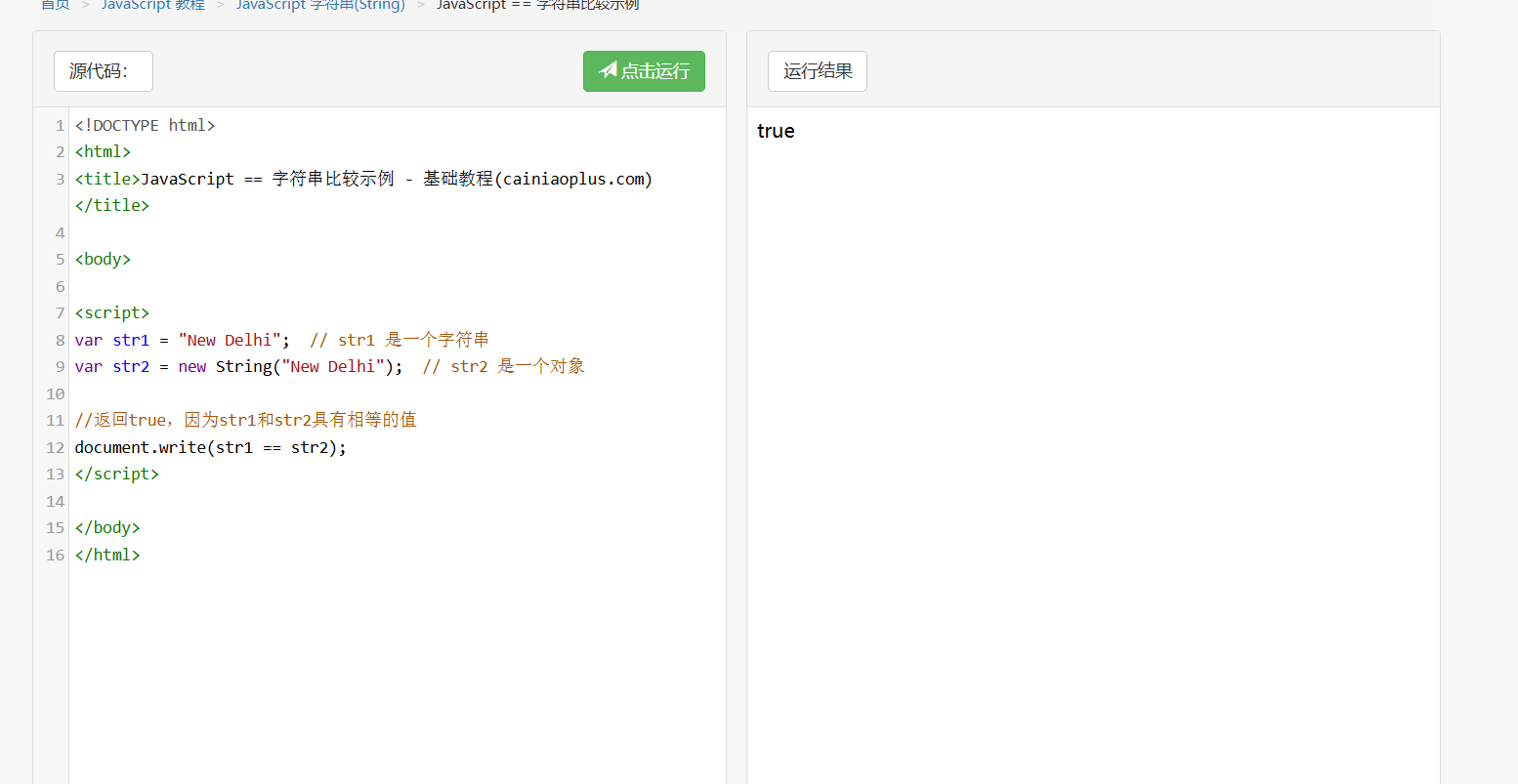Click the var str2 new String line
This screenshot has width=1518, height=784.
pyautogui.click(x=330, y=366)
